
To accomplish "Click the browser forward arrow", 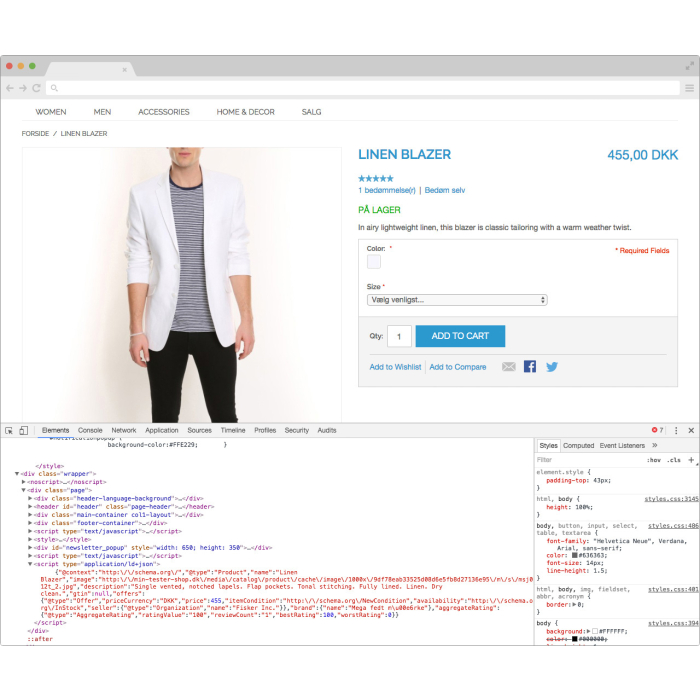I will (x=23, y=88).
